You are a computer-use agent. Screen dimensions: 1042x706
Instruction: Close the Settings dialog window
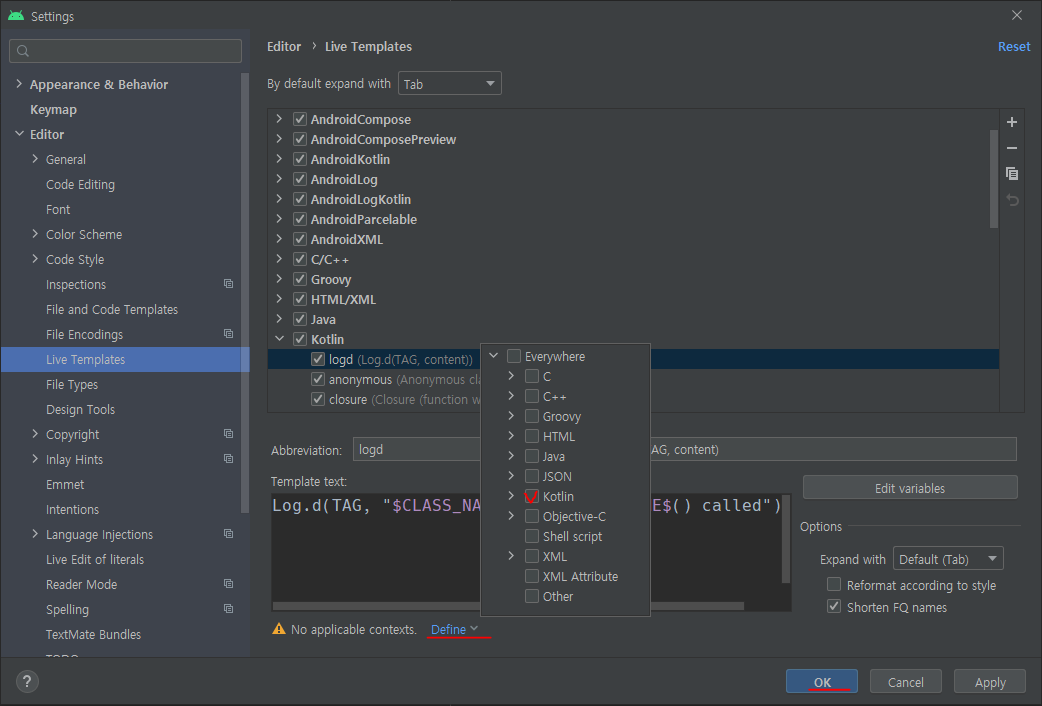[1017, 15]
